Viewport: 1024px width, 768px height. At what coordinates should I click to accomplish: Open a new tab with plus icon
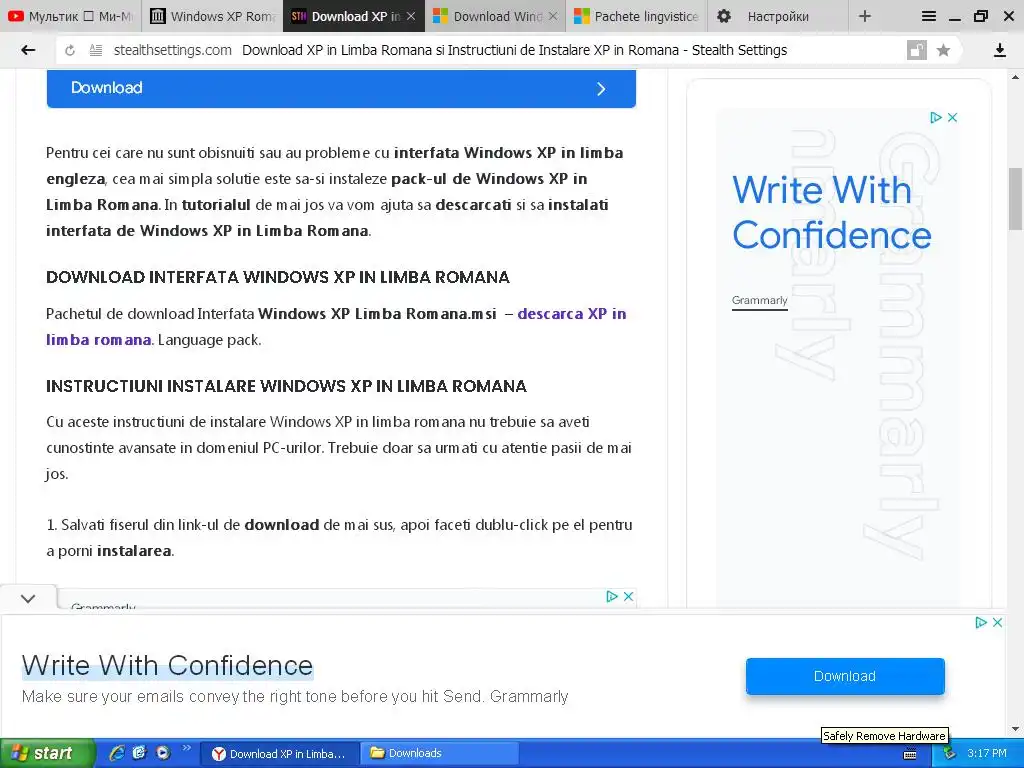(865, 16)
